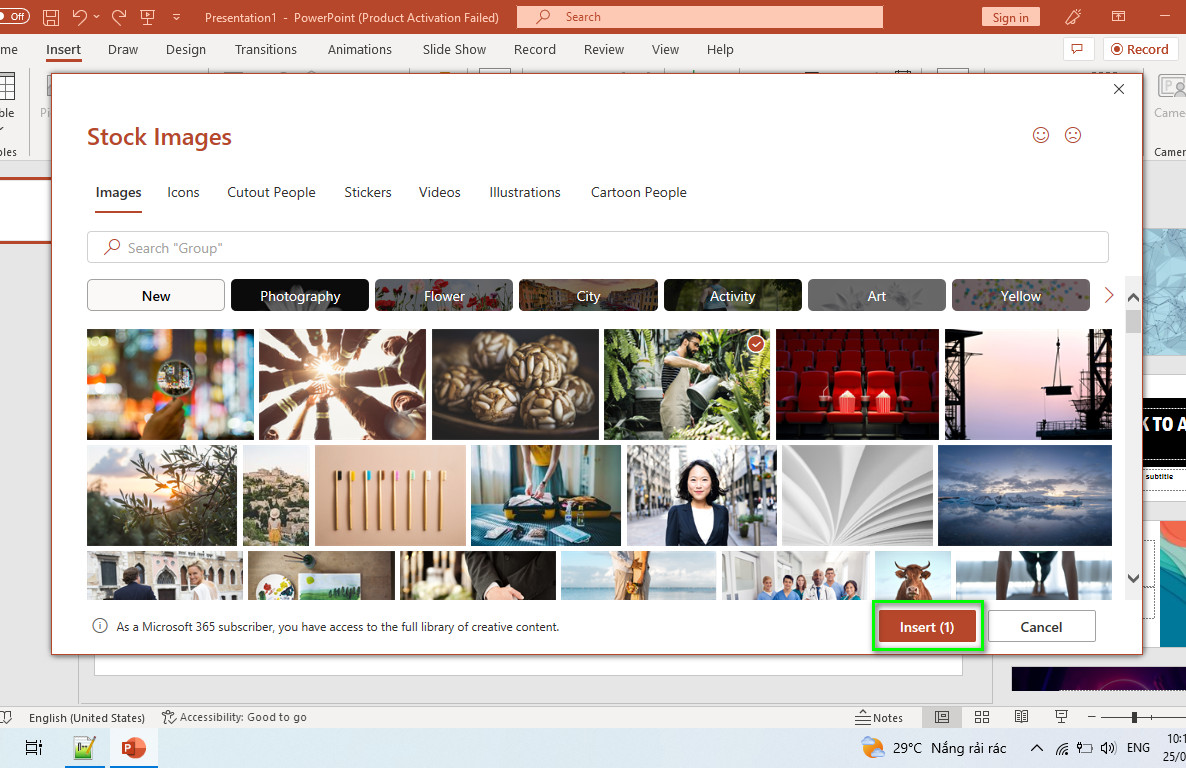Switch to Reading View icon
This screenshot has width=1186, height=768.
click(x=1021, y=717)
